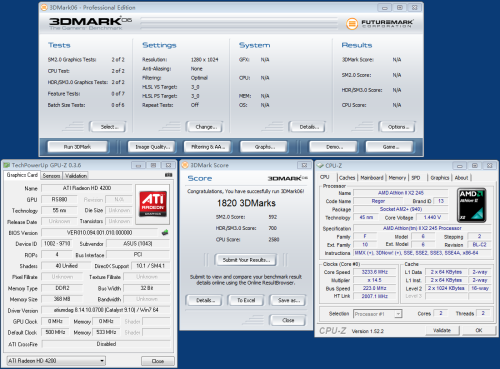Image resolution: width=500 pixels, height=369 pixels.
Task: Click the GPU Name field ATI Radeon HD 4200
Action: coord(87,188)
